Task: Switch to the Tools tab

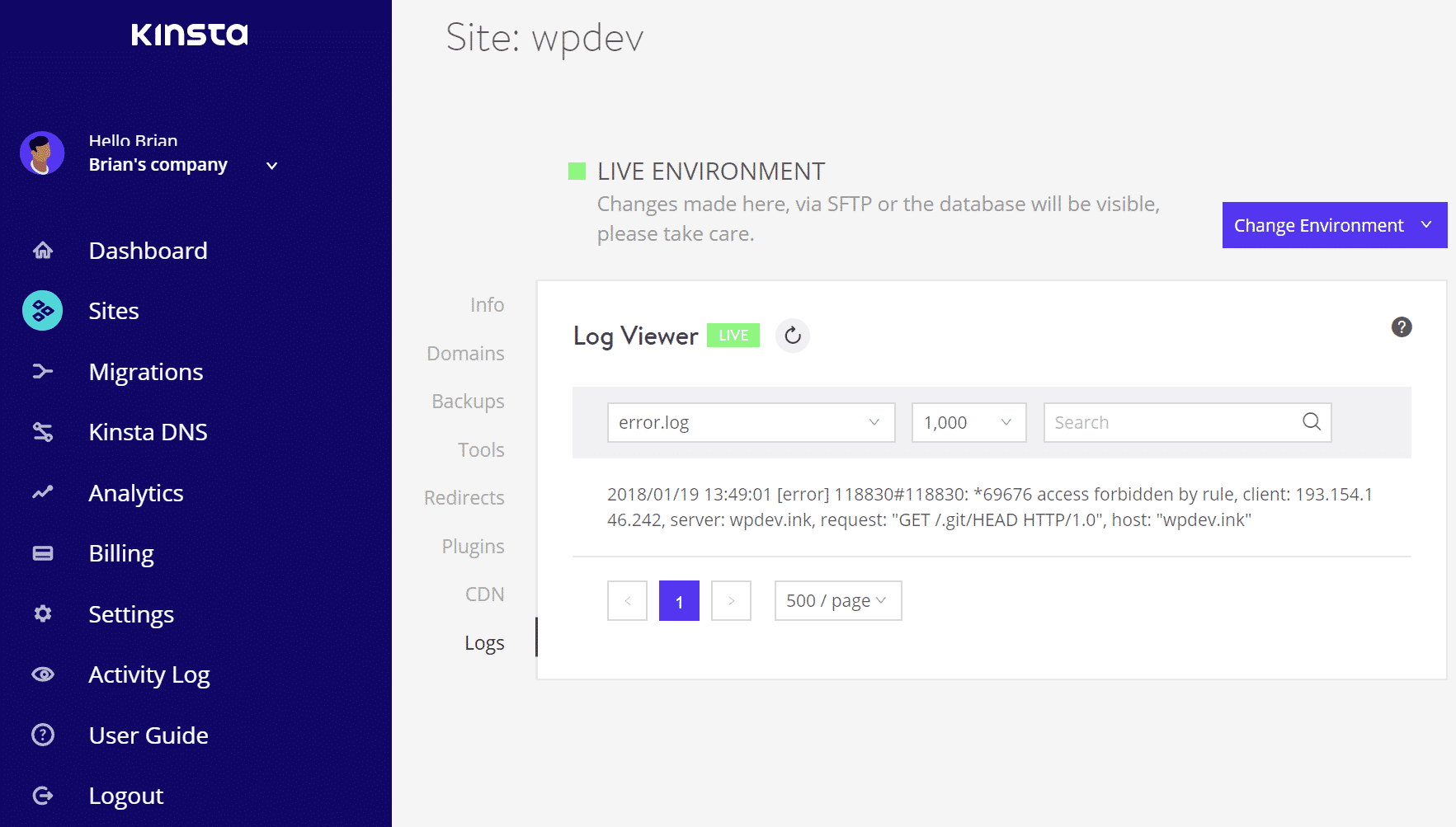Action: (481, 450)
